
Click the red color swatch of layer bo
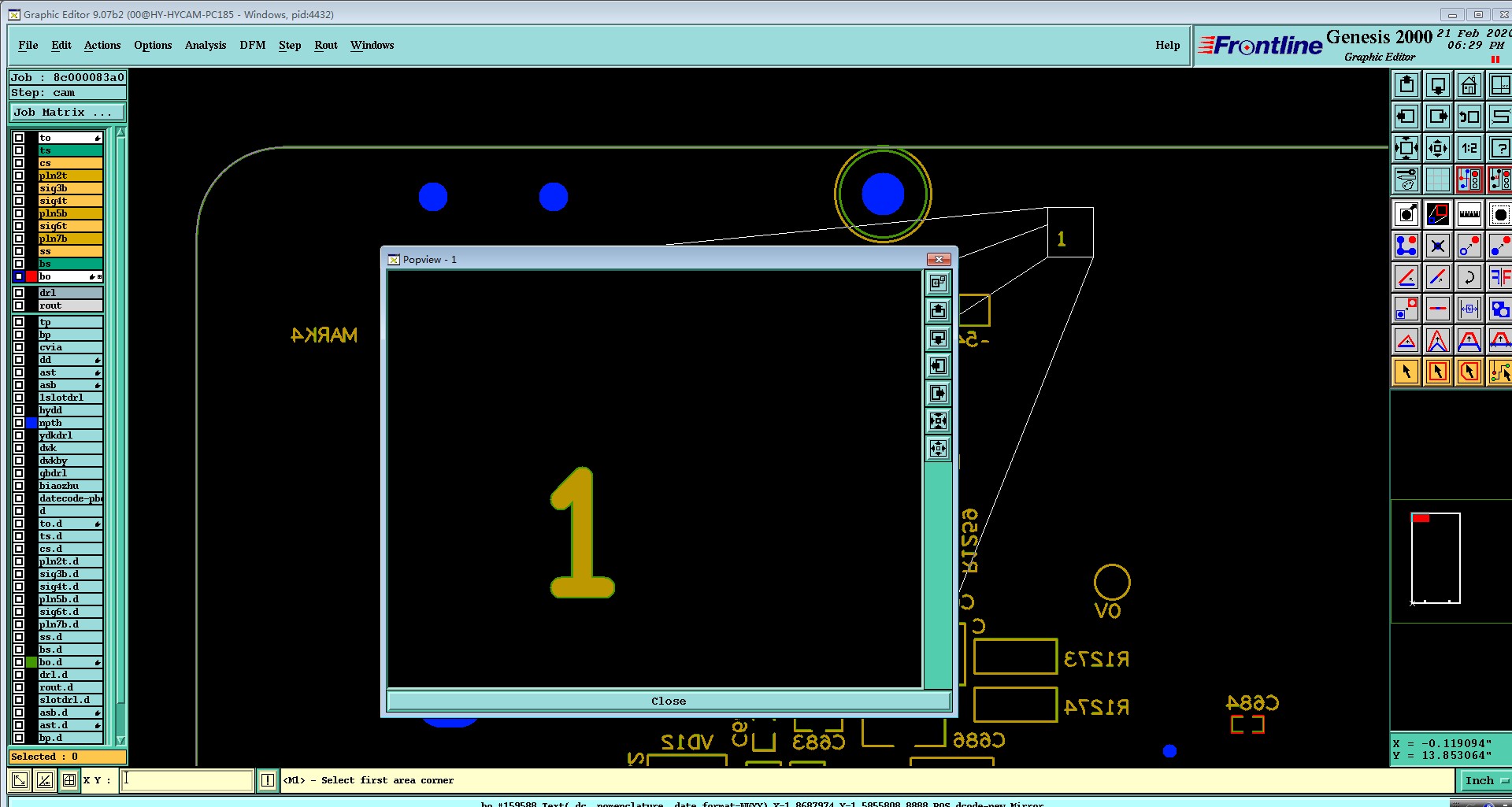pyautogui.click(x=31, y=276)
